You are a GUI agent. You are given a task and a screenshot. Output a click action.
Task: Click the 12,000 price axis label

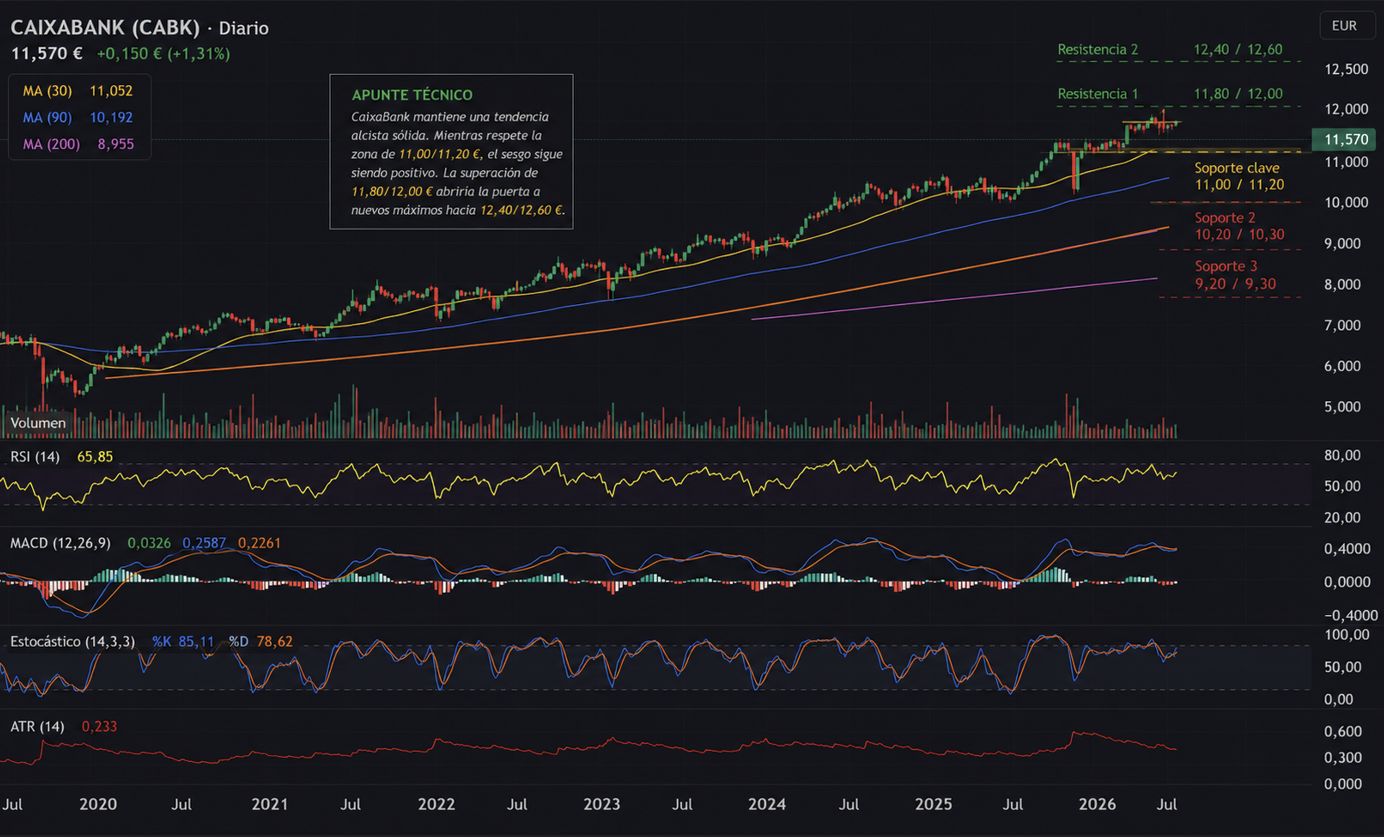pyautogui.click(x=1346, y=110)
